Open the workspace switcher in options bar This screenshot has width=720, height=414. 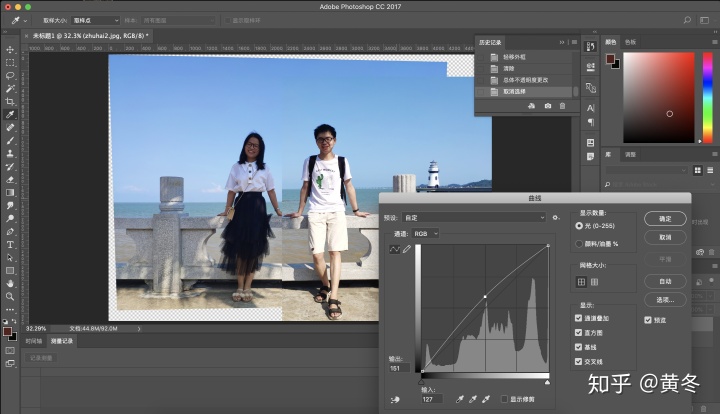[704, 20]
